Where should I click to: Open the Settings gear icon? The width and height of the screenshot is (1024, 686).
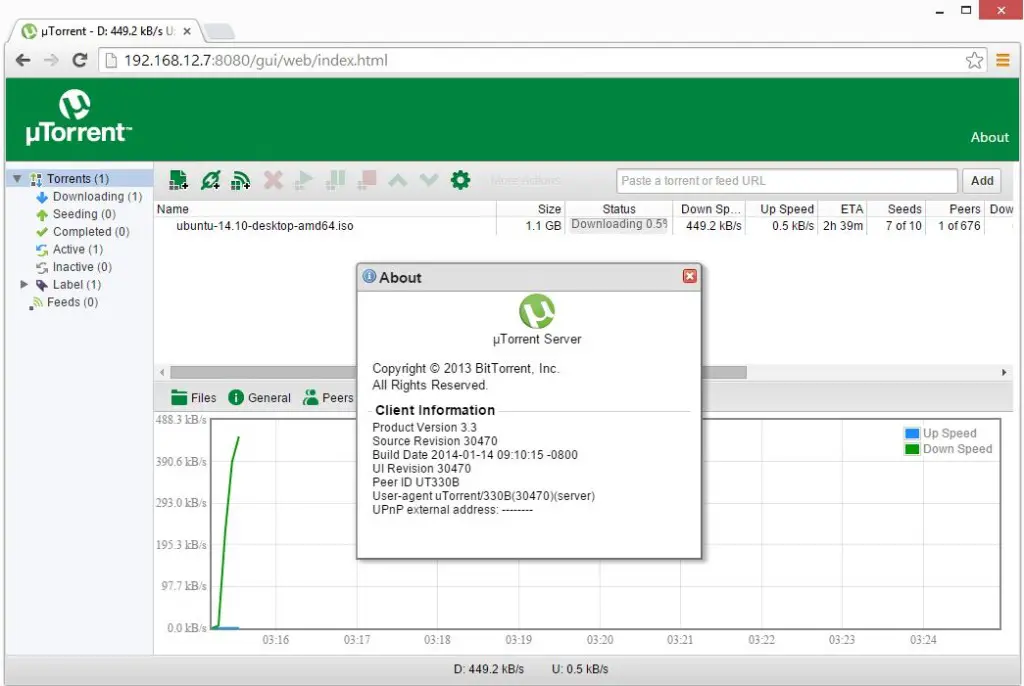click(460, 180)
